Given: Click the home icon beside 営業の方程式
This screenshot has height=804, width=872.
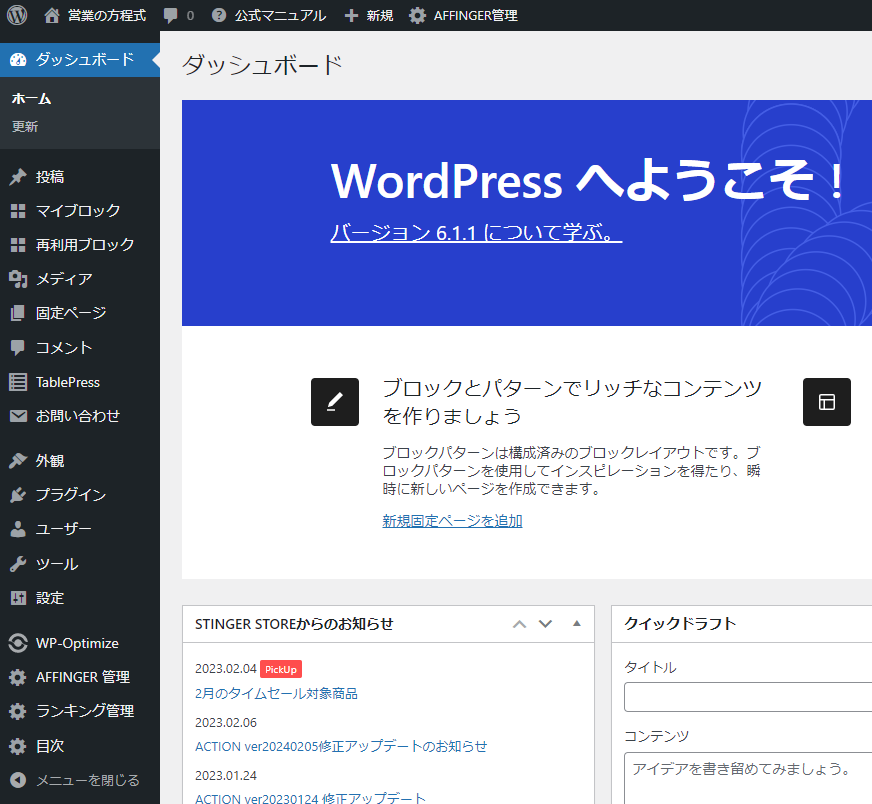Looking at the screenshot, I should tap(52, 16).
